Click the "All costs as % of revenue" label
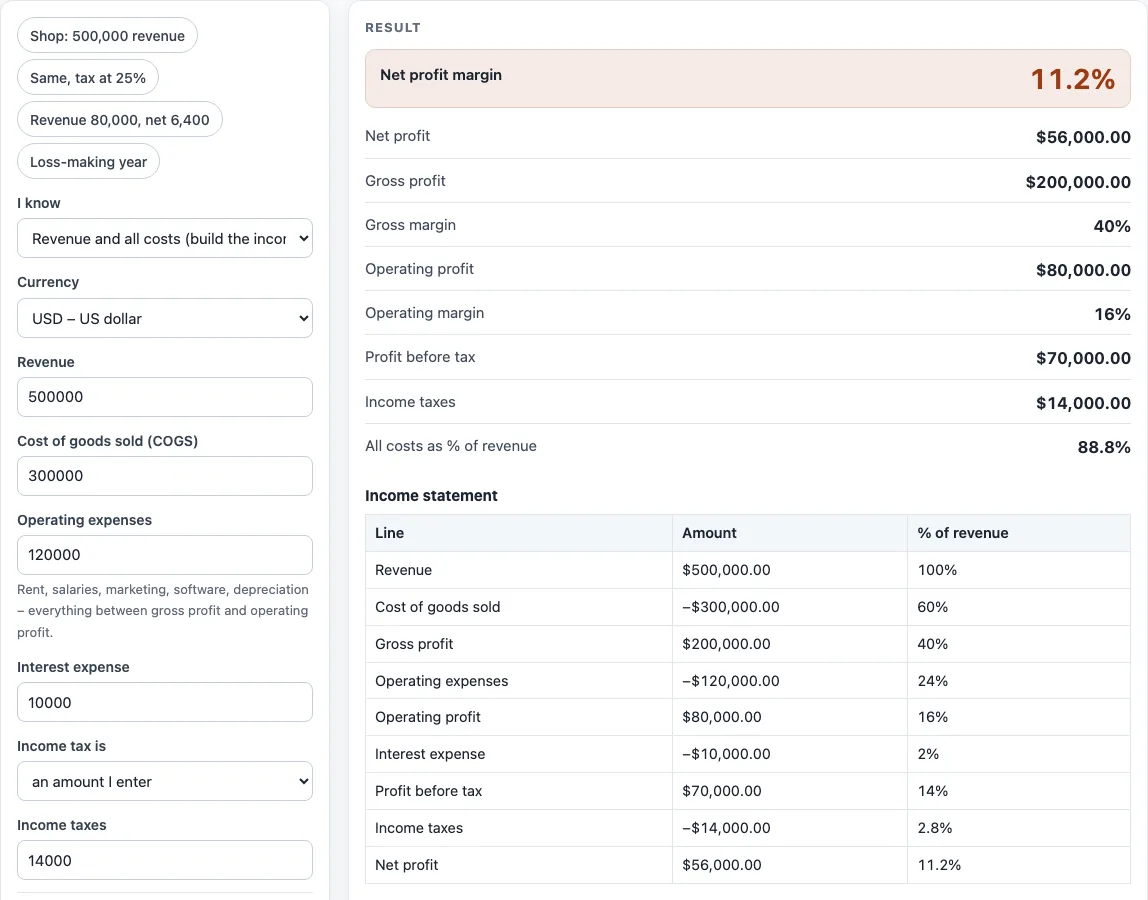The image size is (1148, 900). click(451, 446)
